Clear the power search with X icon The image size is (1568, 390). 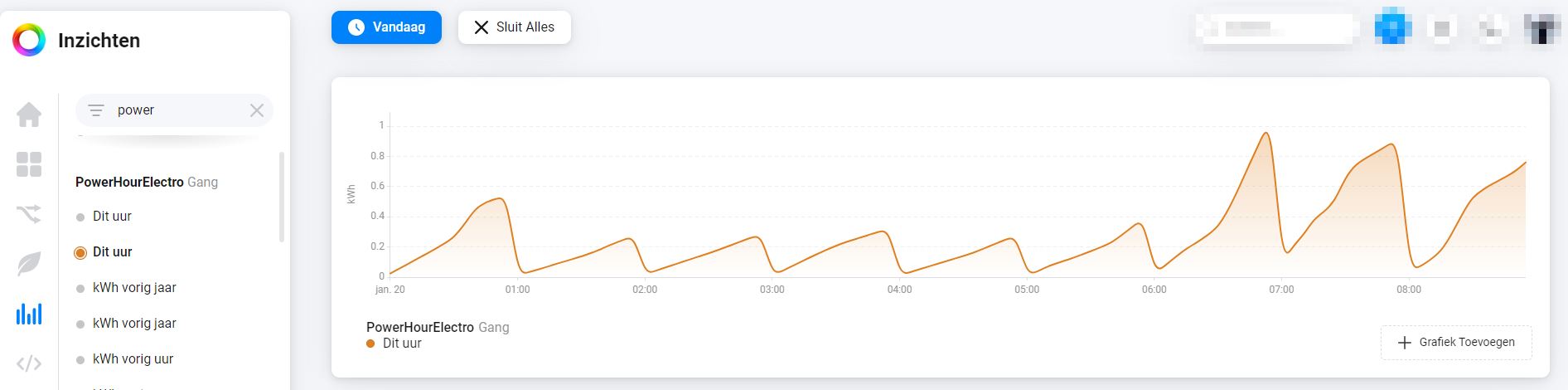pyautogui.click(x=257, y=110)
